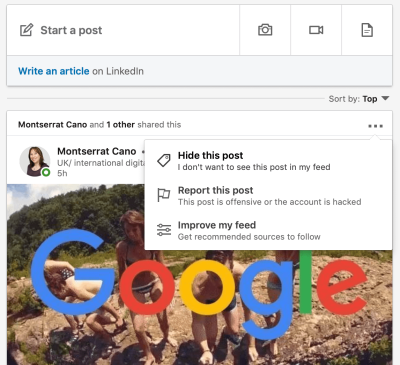400x365 pixels.
Task: Click the '5h' post timestamp
Action: coord(62,173)
